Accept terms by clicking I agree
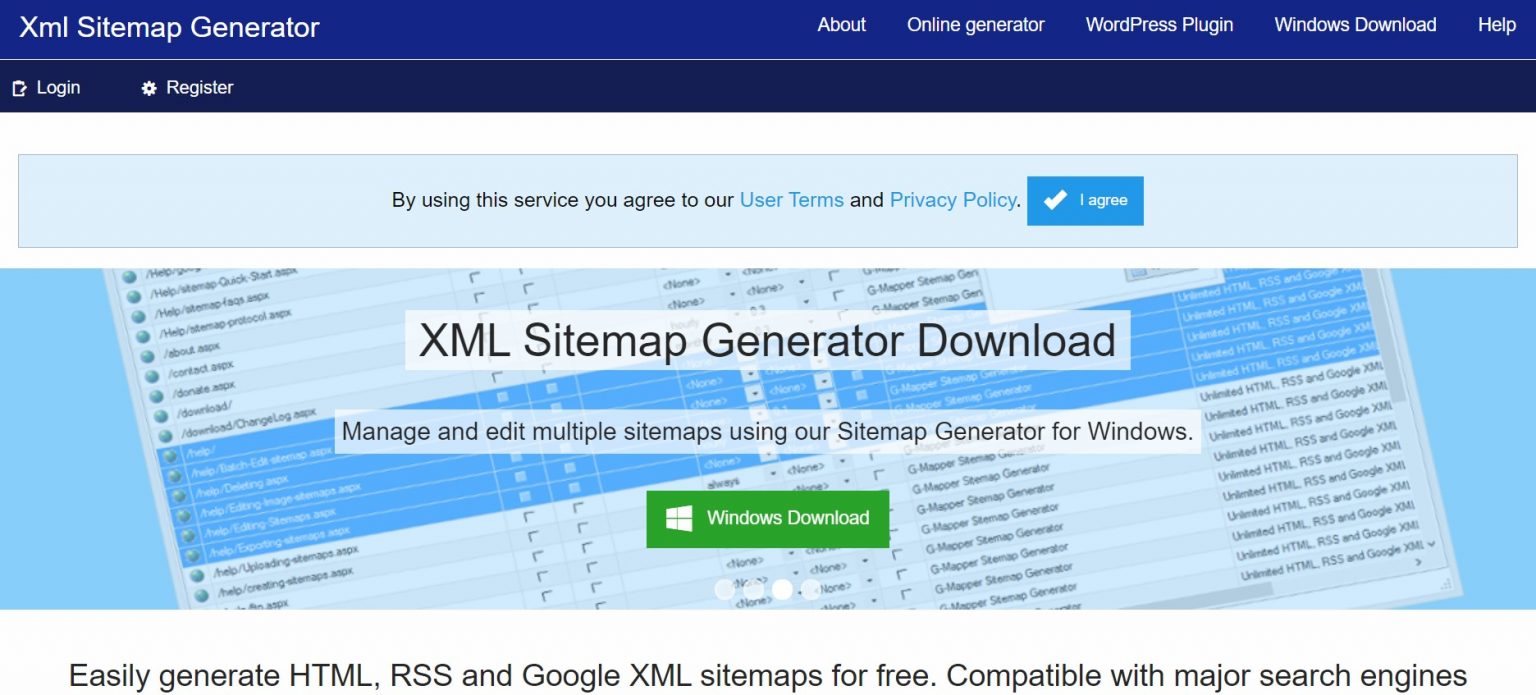Screen dimensions: 1536x695 coord(1085,200)
